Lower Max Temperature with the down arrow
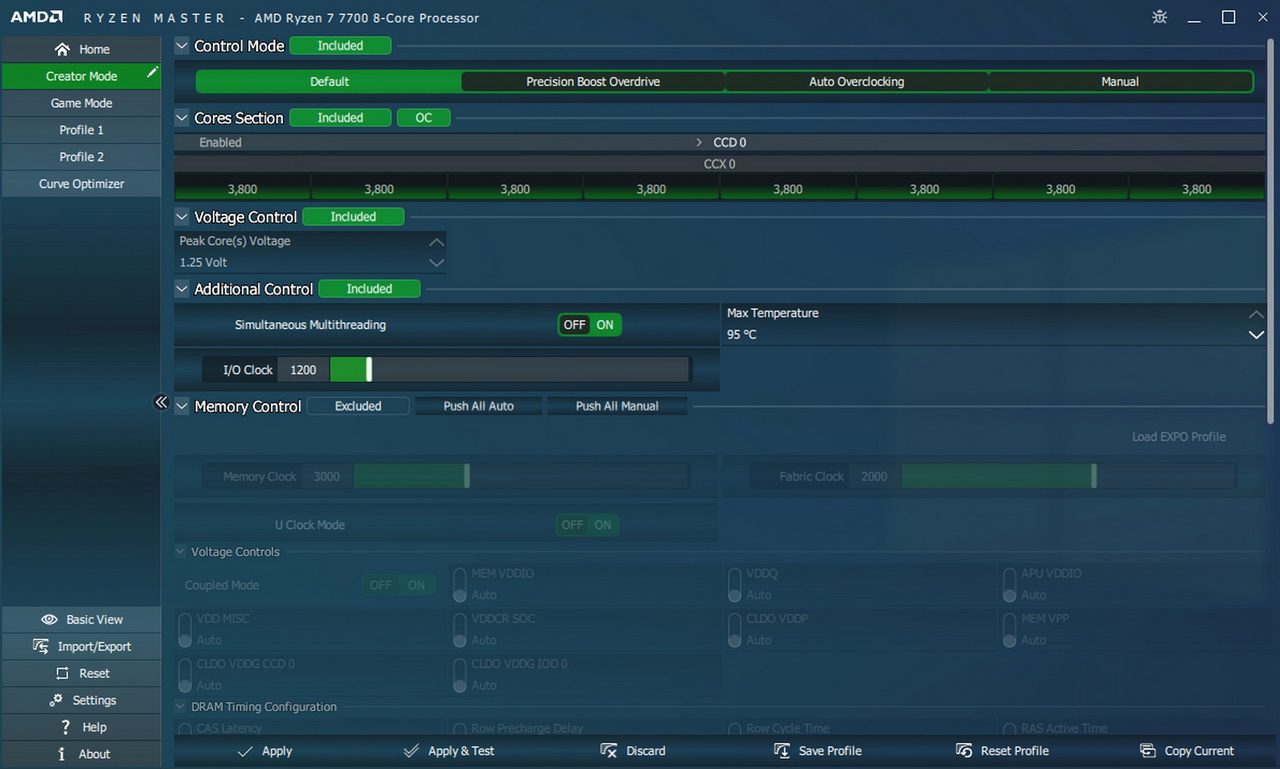 pos(1257,335)
